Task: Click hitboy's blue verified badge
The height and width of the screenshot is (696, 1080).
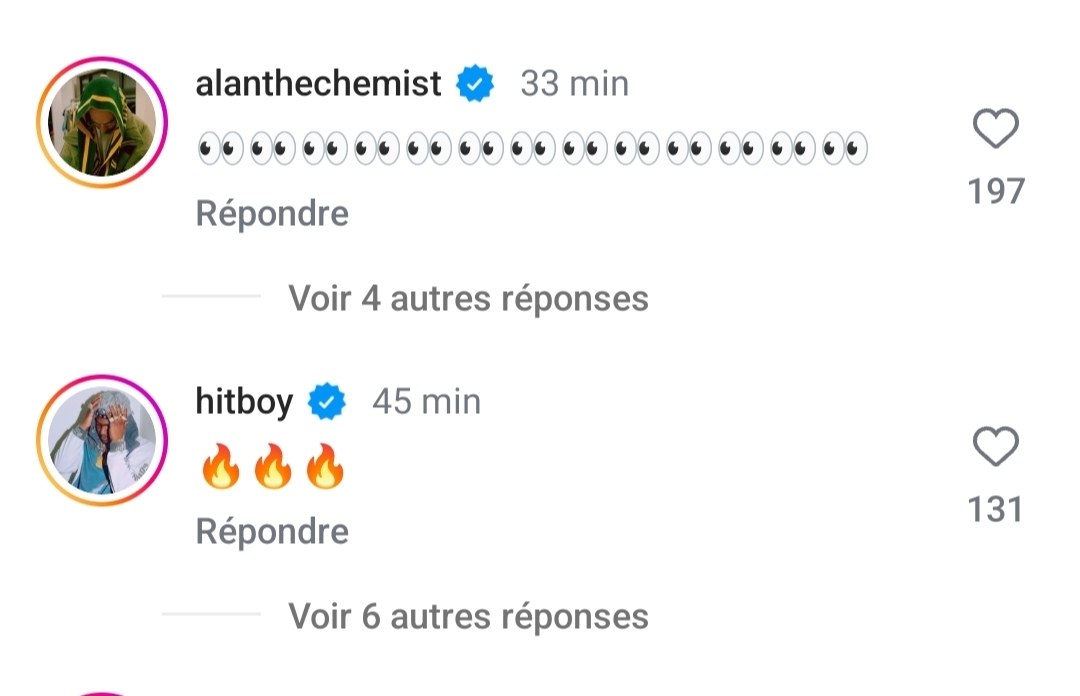Action: point(326,403)
